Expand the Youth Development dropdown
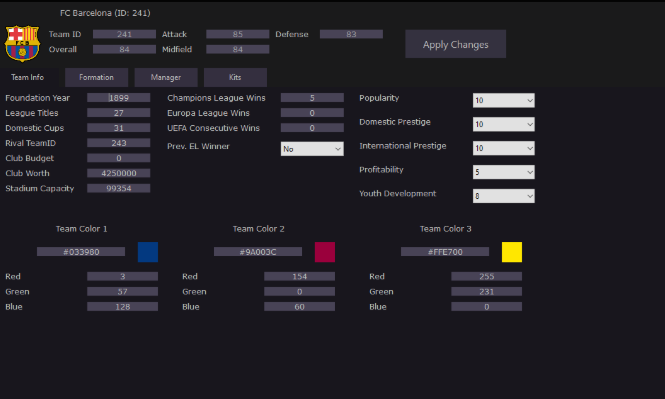Image resolution: width=665 pixels, height=399 pixels. tap(503, 196)
